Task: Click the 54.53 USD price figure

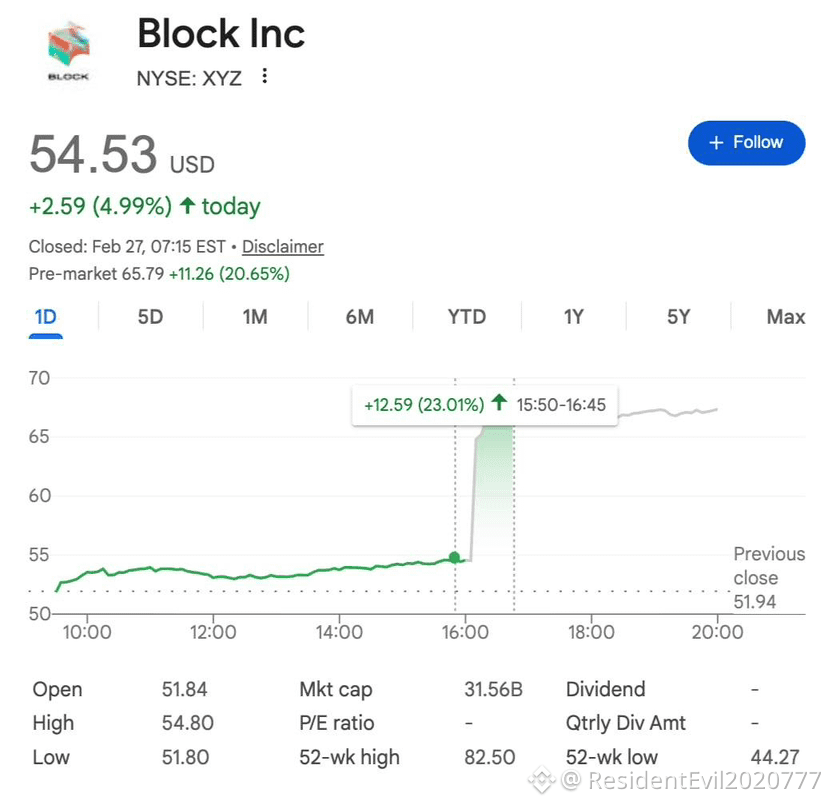Action: point(122,155)
